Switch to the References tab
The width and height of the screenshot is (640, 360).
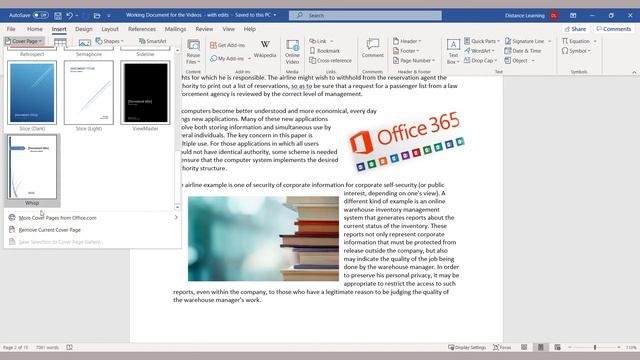coord(142,29)
